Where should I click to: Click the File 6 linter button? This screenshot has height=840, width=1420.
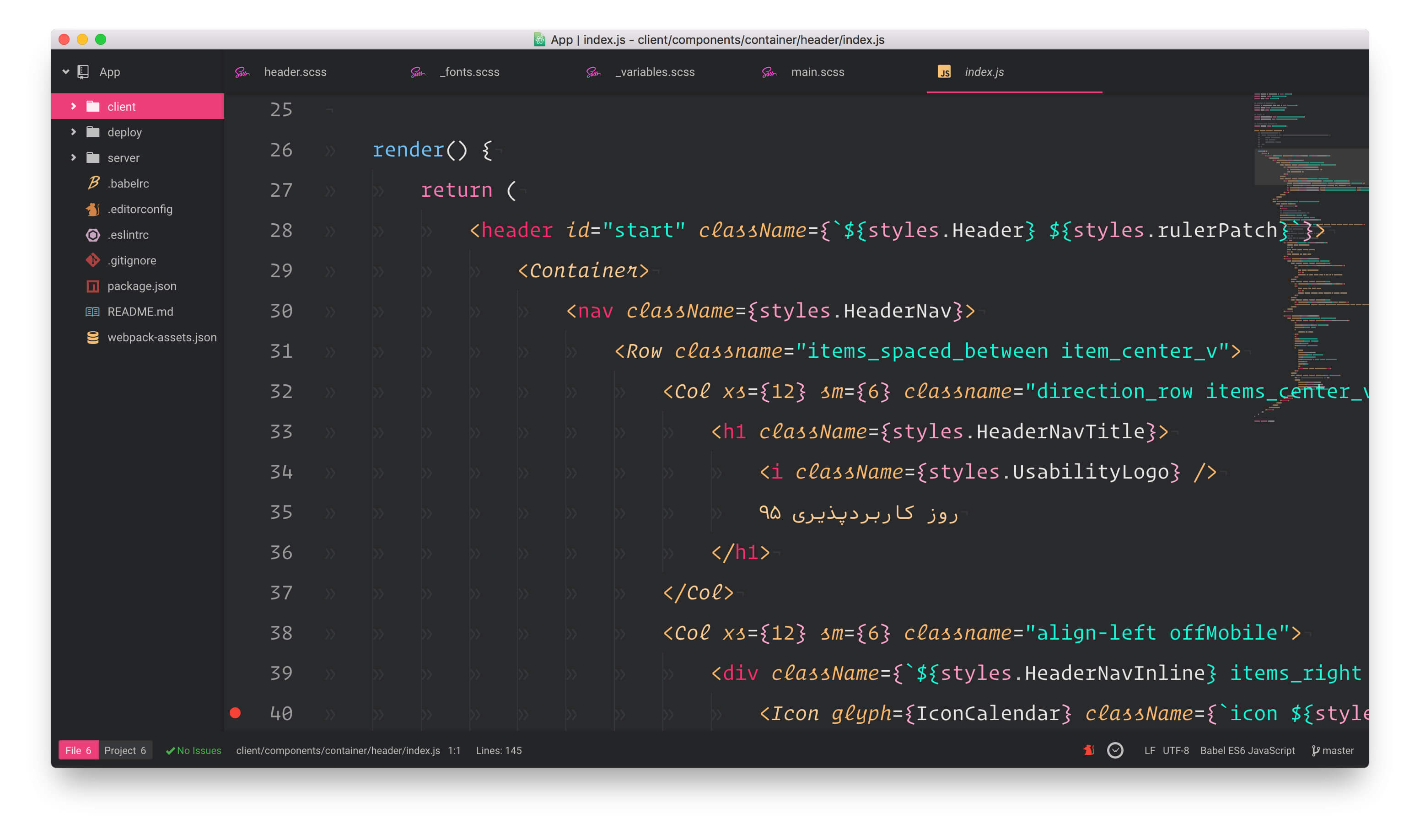tap(78, 750)
